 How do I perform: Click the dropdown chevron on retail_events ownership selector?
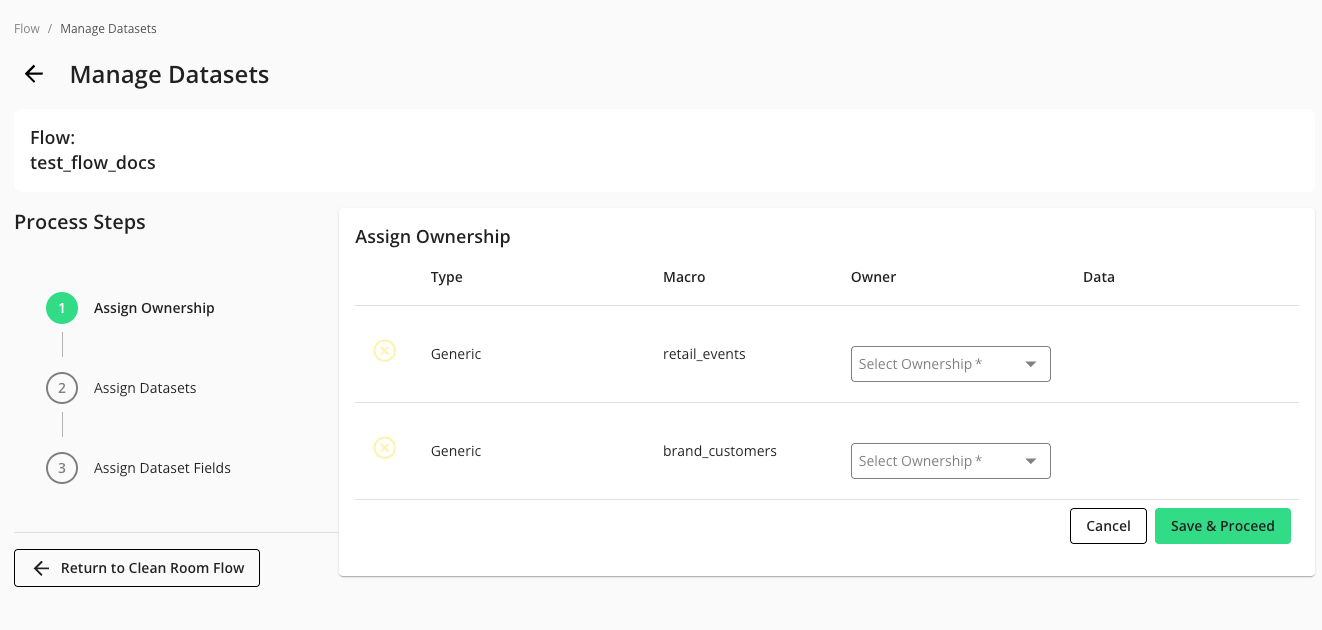(1030, 364)
